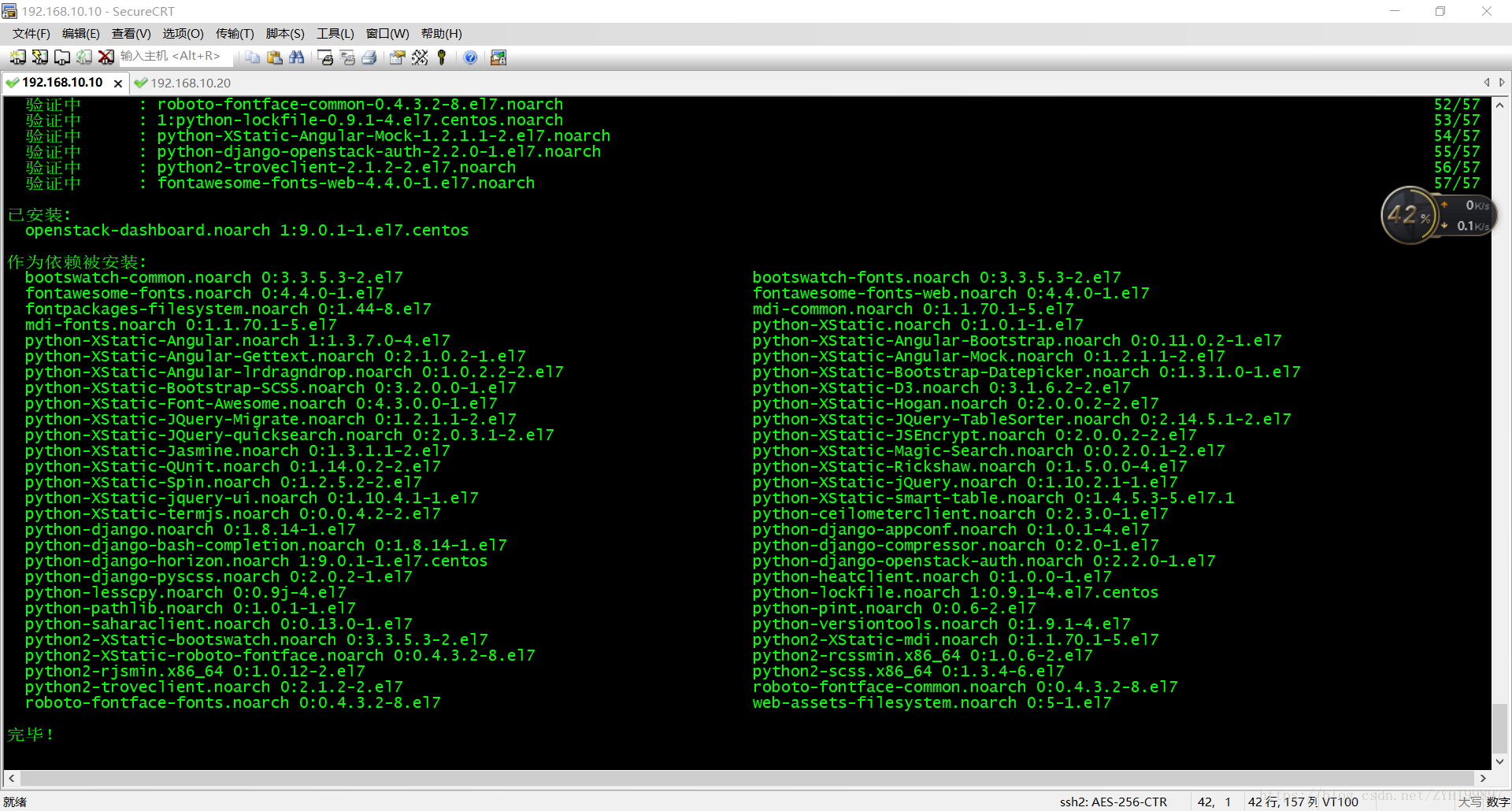
Task: Open the 脚本(S) menu
Action: pyautogui.click(x=284, y=33)
